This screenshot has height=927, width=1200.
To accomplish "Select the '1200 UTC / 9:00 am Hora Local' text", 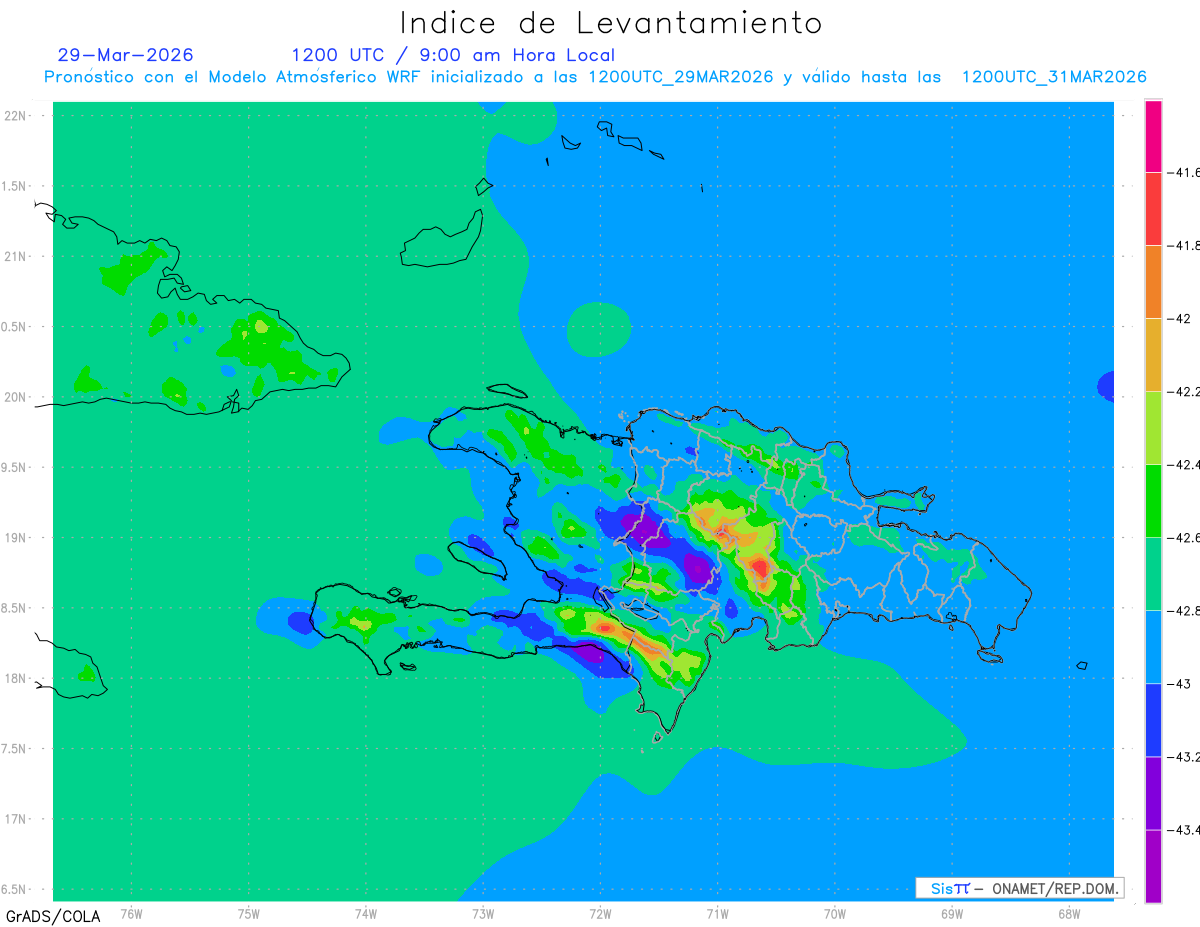I will point(453,55).
